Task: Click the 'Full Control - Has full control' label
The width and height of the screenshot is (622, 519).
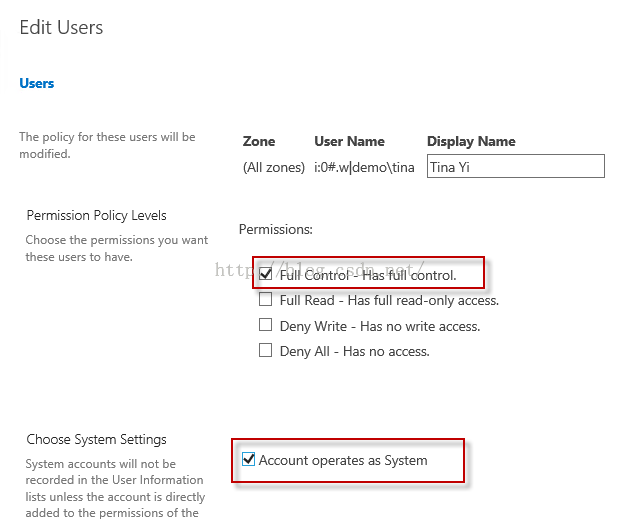Action: [x=368, y=275]
